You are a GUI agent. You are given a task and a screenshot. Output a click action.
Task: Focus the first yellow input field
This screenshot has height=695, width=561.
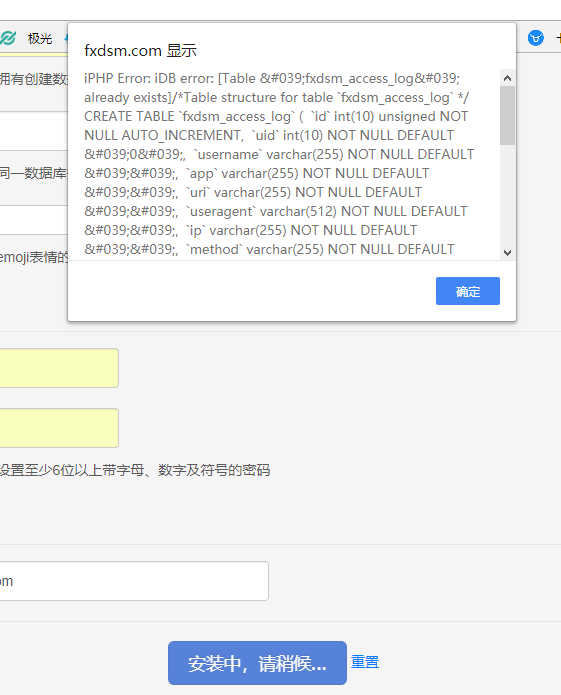tap(58, 368)
